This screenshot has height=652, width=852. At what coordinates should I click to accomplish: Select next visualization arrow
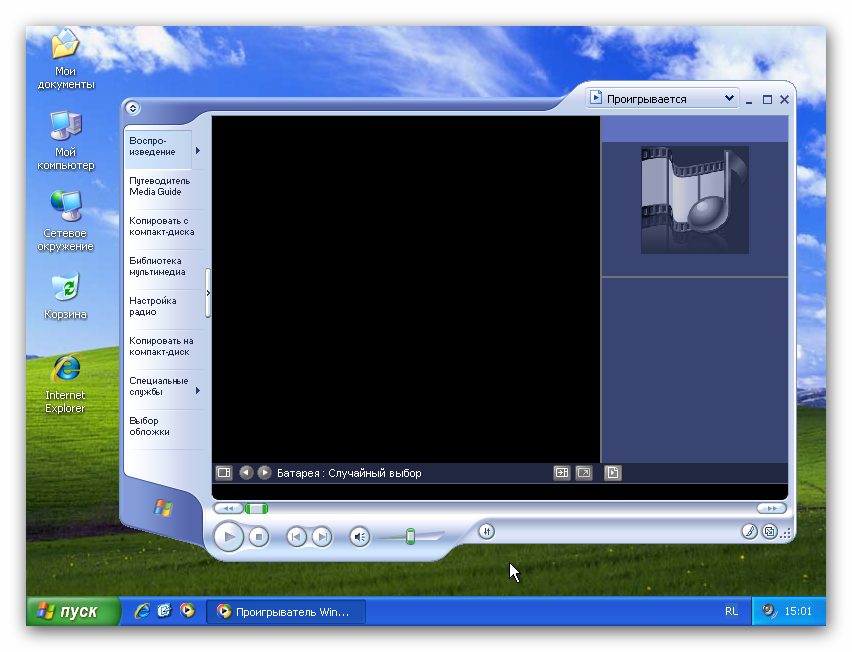pos(265,473)
